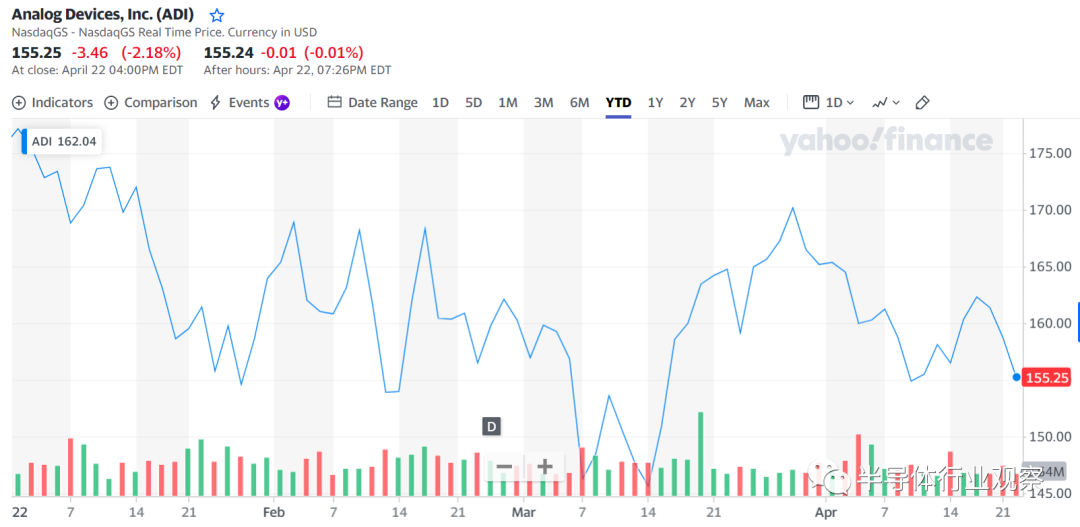Activate the pencil drawing tool
The width and height of the screenshot is (1080, 527).
click(x=922, y=103)
